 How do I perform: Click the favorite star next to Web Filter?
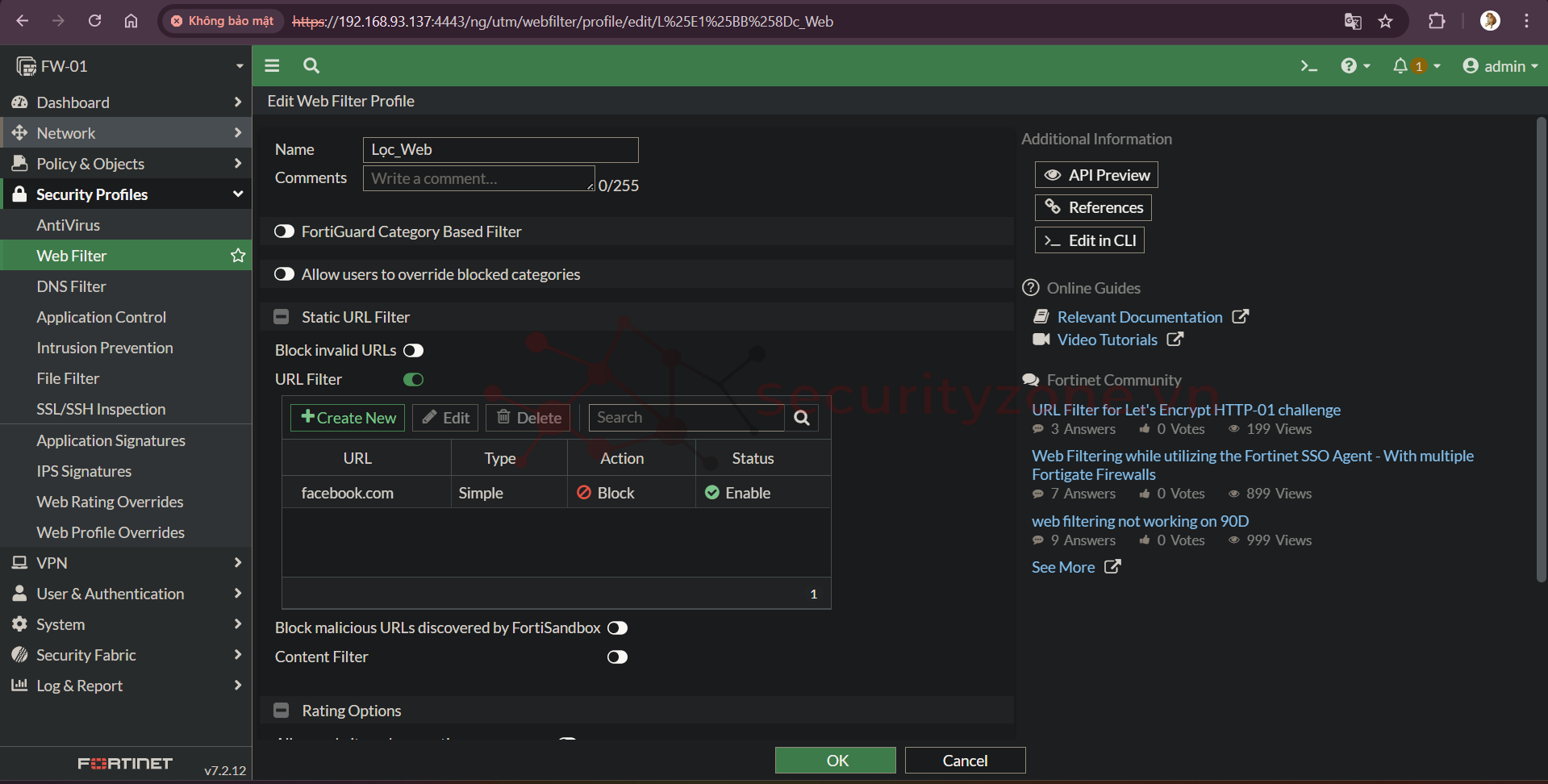click(238, 256)
